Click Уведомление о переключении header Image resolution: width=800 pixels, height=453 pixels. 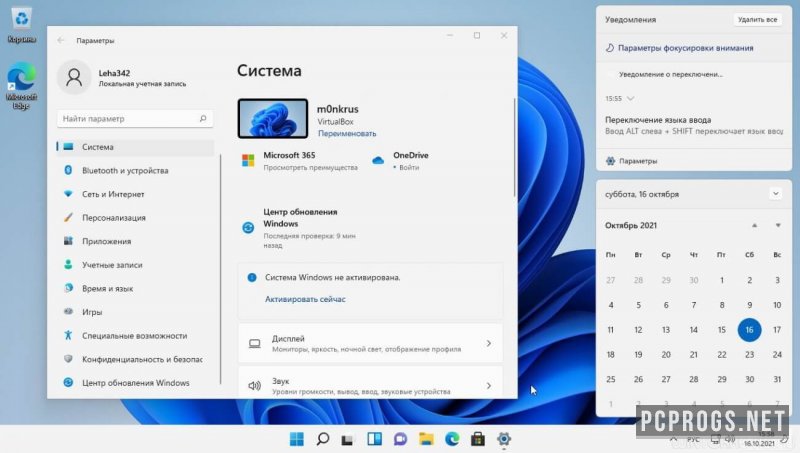pyautogui.click(x=671, y=74)
